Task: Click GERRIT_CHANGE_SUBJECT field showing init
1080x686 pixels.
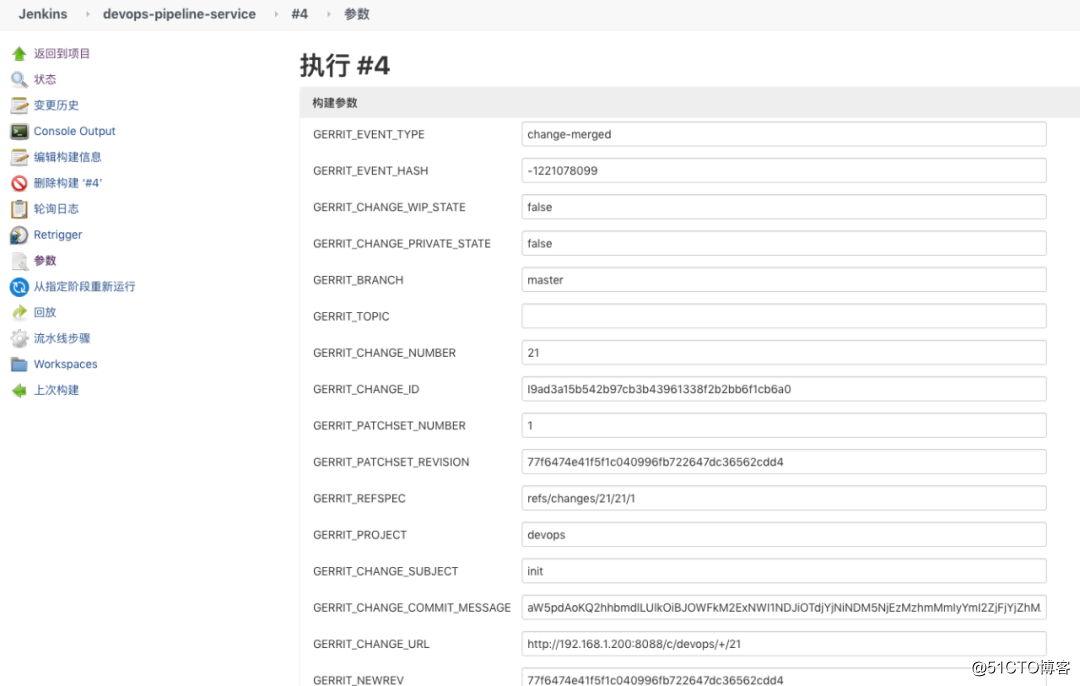Action: point(784,571)
